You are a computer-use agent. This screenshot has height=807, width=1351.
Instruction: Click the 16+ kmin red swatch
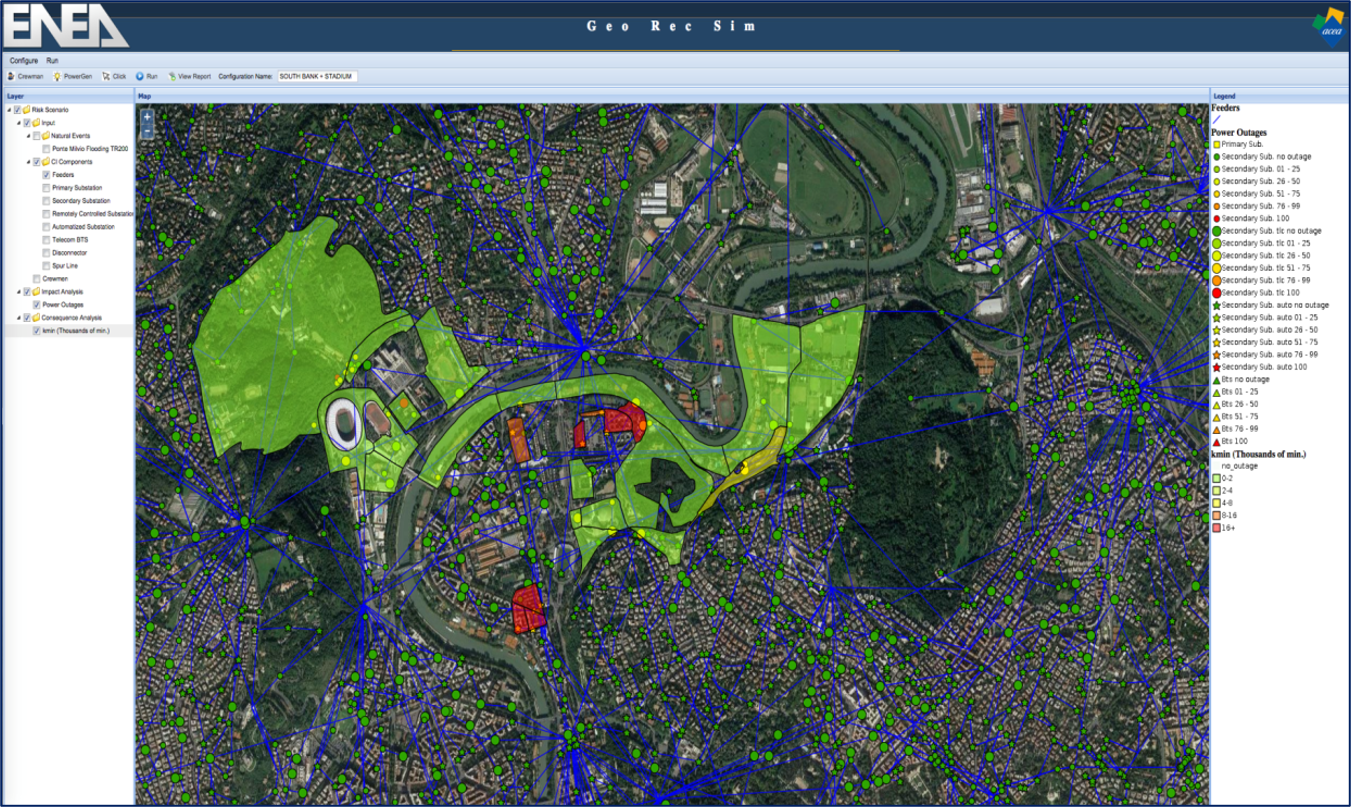point(1216,527)
